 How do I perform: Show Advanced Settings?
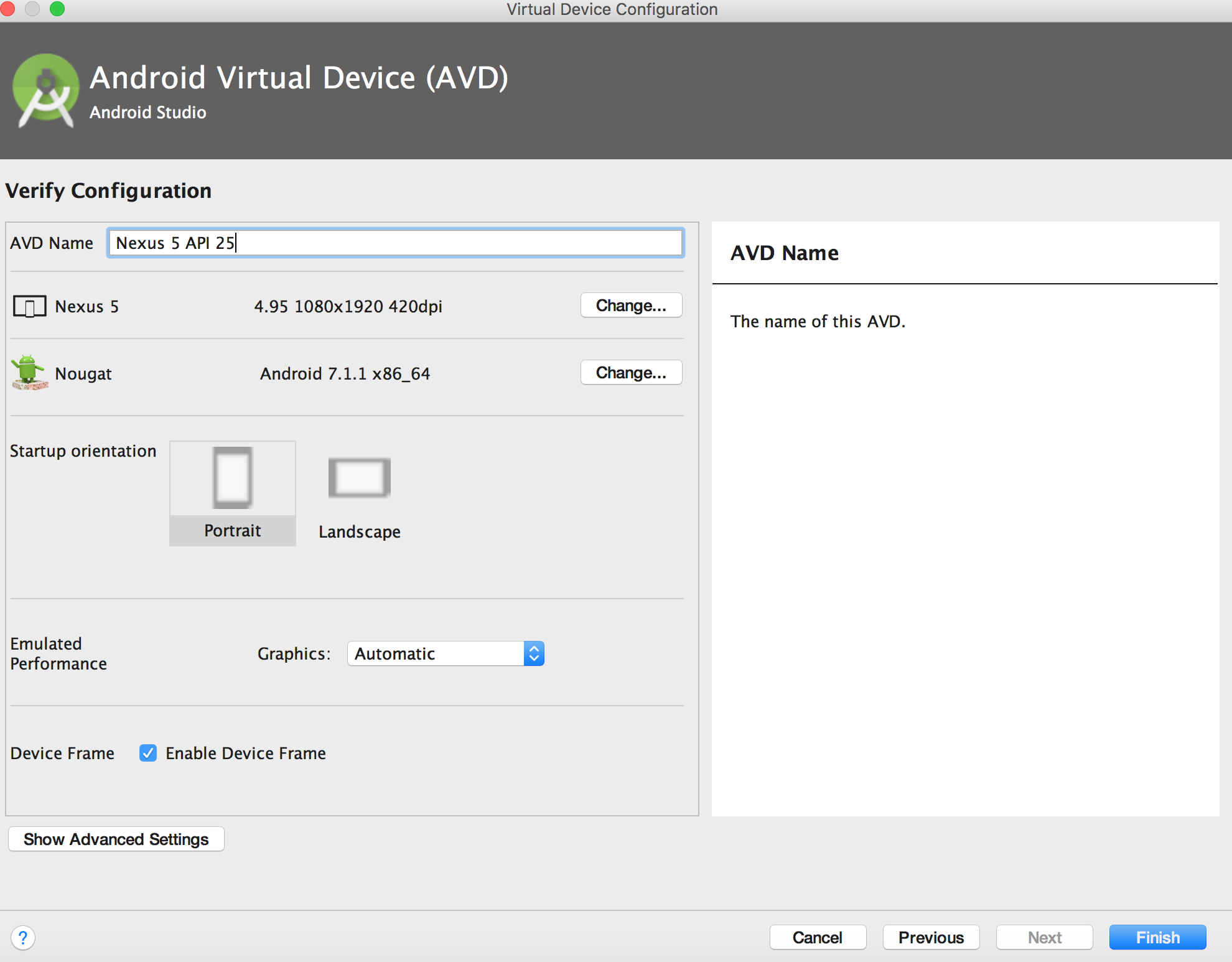116,839
